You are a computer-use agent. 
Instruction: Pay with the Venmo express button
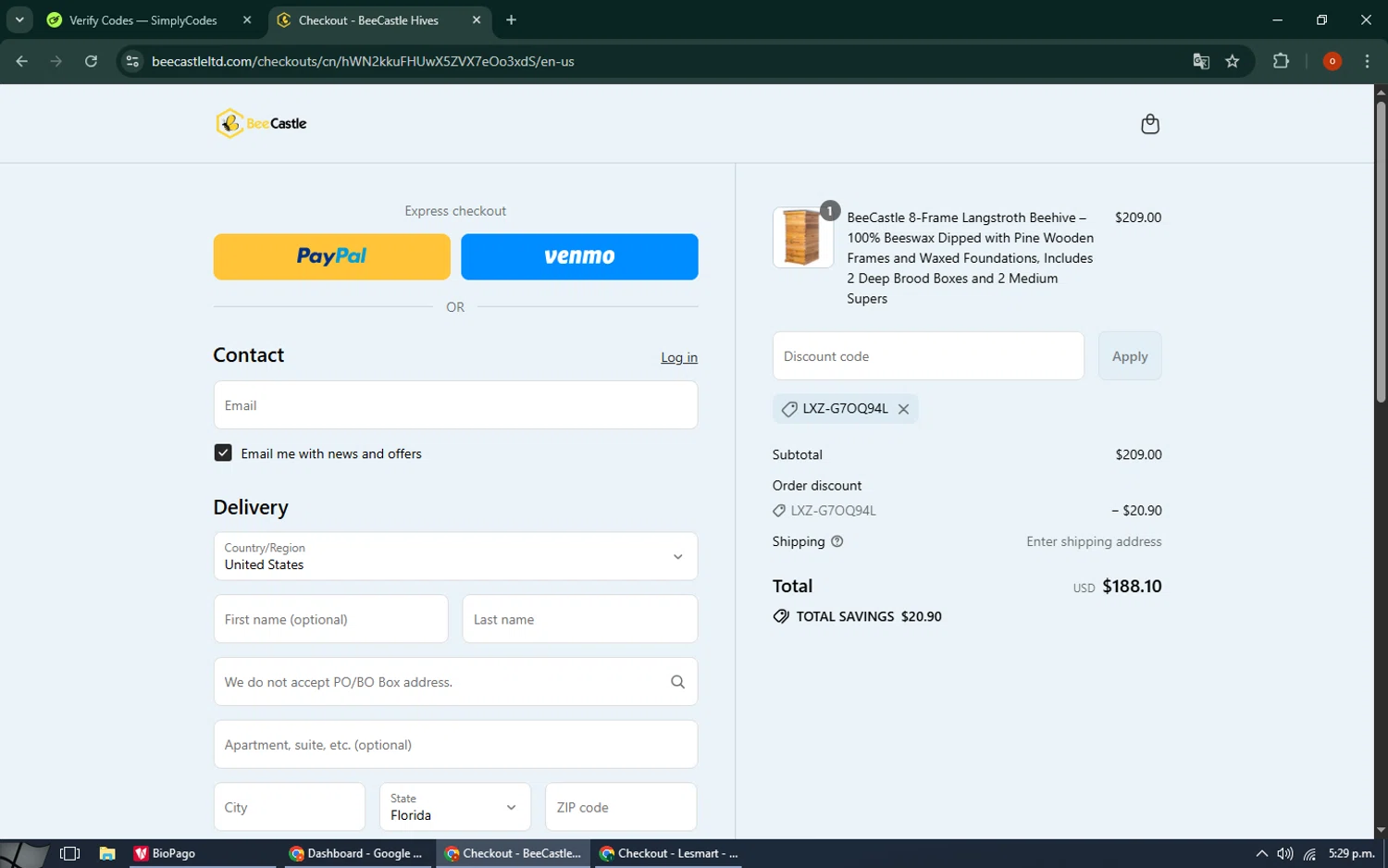click(x=579, y=256)
